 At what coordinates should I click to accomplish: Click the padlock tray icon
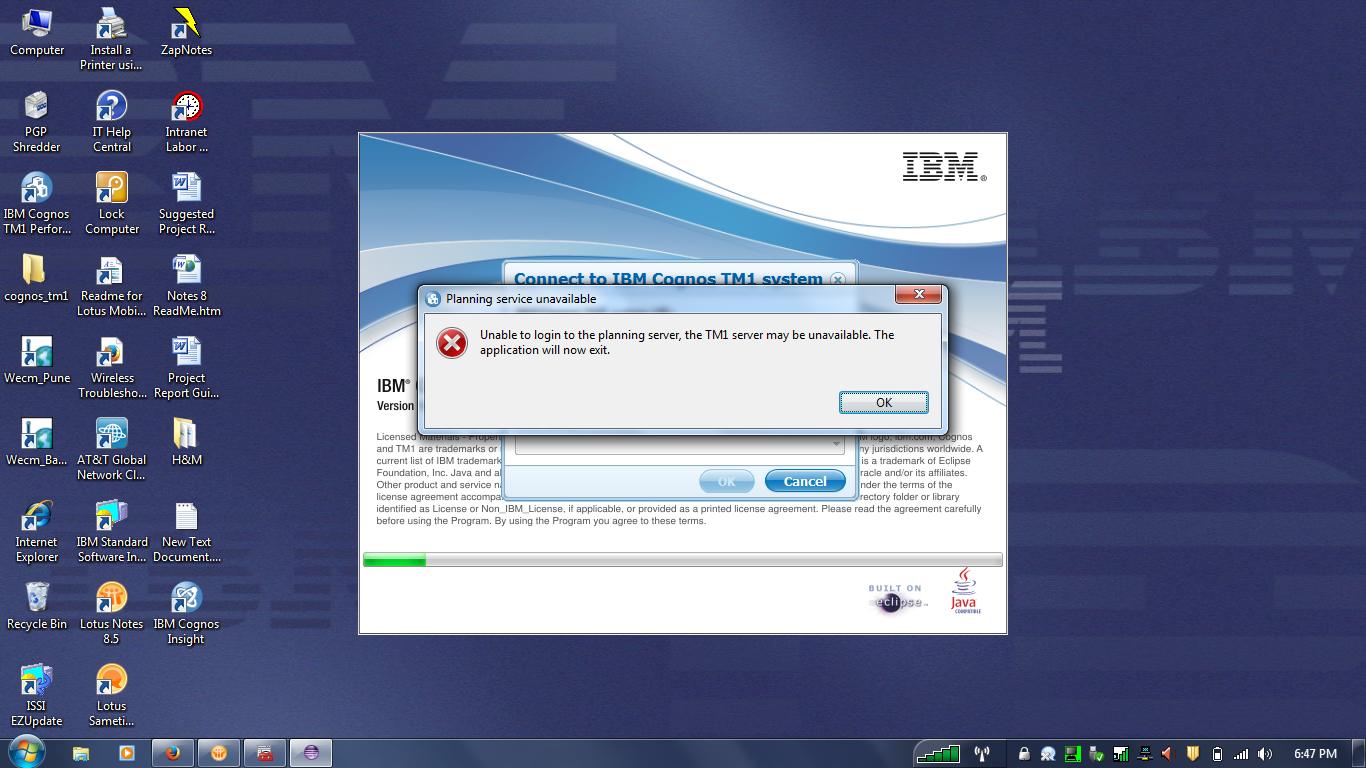pos(1024,754)
